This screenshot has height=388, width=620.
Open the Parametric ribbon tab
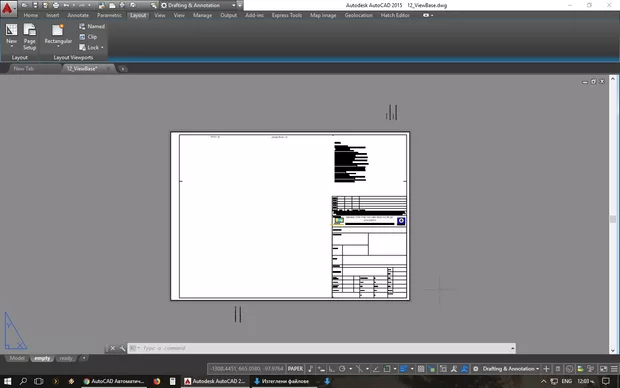coord(109,15)
